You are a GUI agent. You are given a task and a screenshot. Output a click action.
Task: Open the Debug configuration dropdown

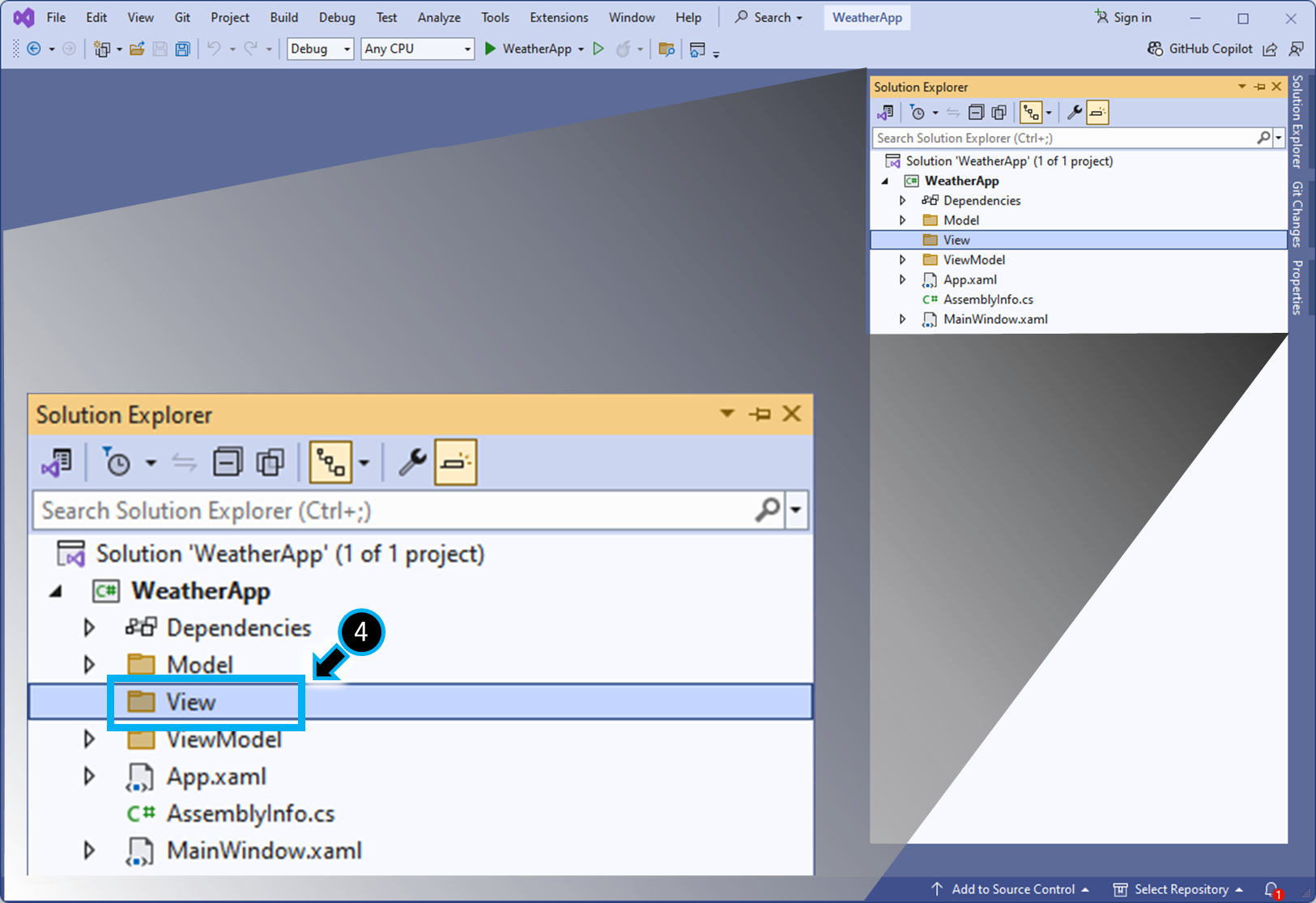click(321, 49)
